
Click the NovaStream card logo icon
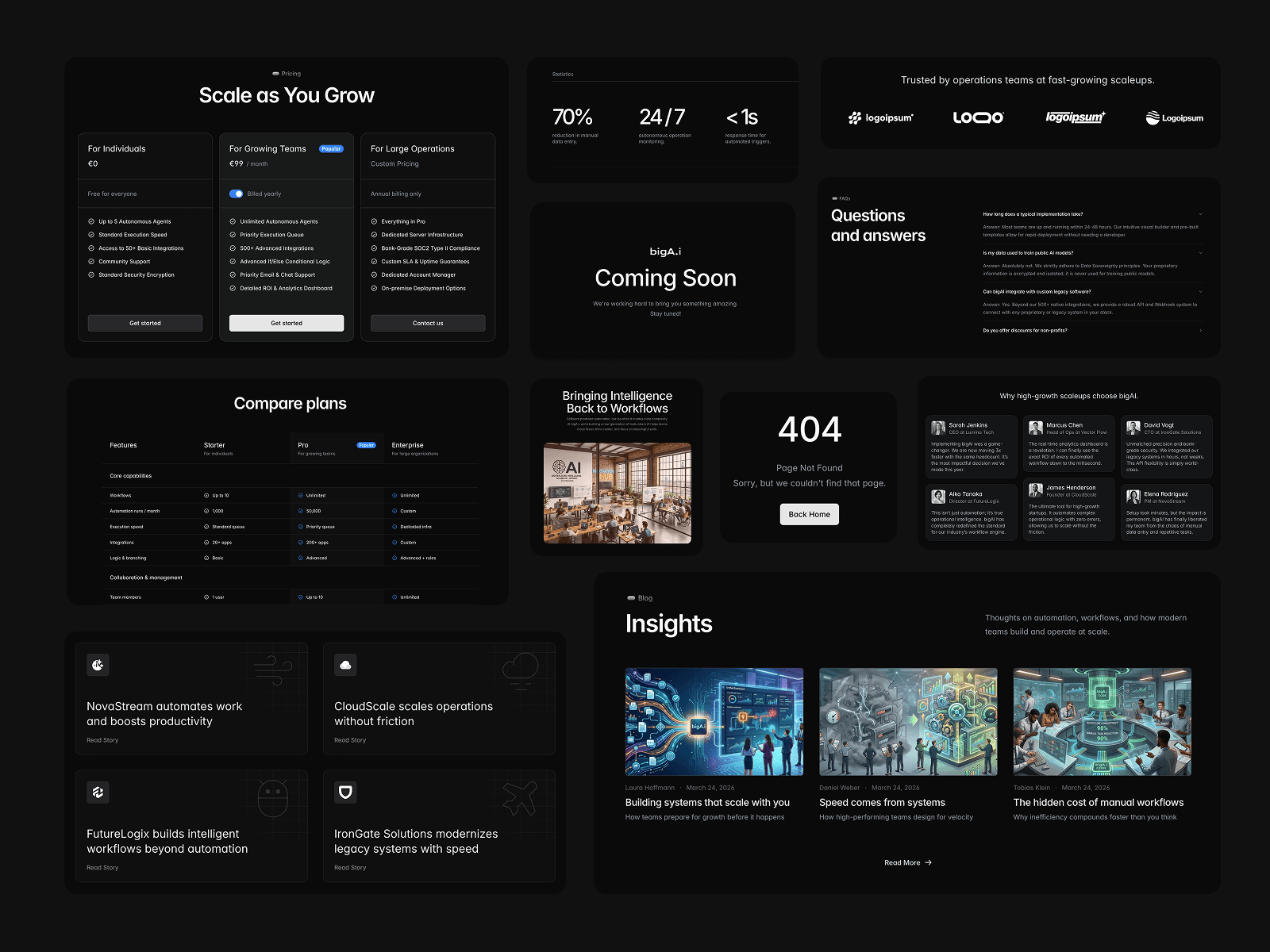pos(98,665)
